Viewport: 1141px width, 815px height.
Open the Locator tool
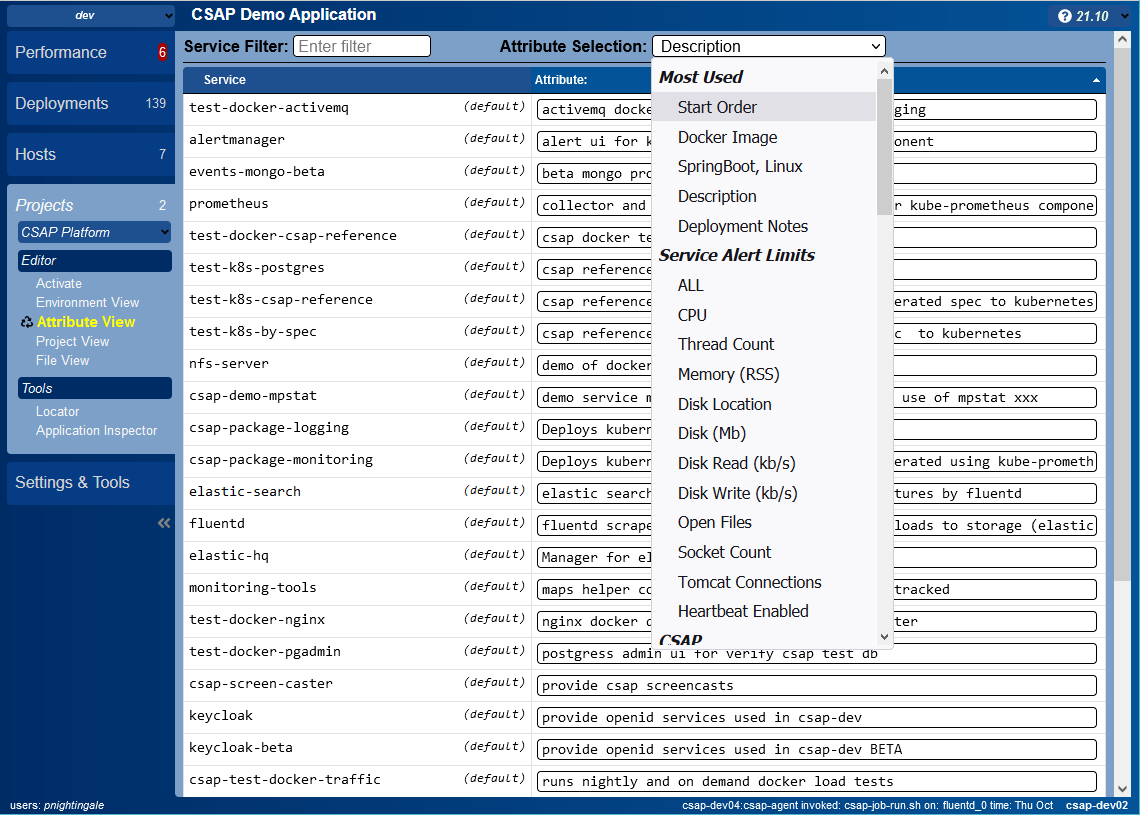[x=57, y=412]
